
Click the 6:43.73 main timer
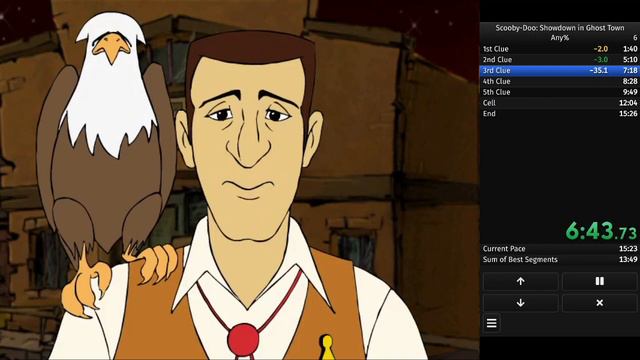click(601, 231)
